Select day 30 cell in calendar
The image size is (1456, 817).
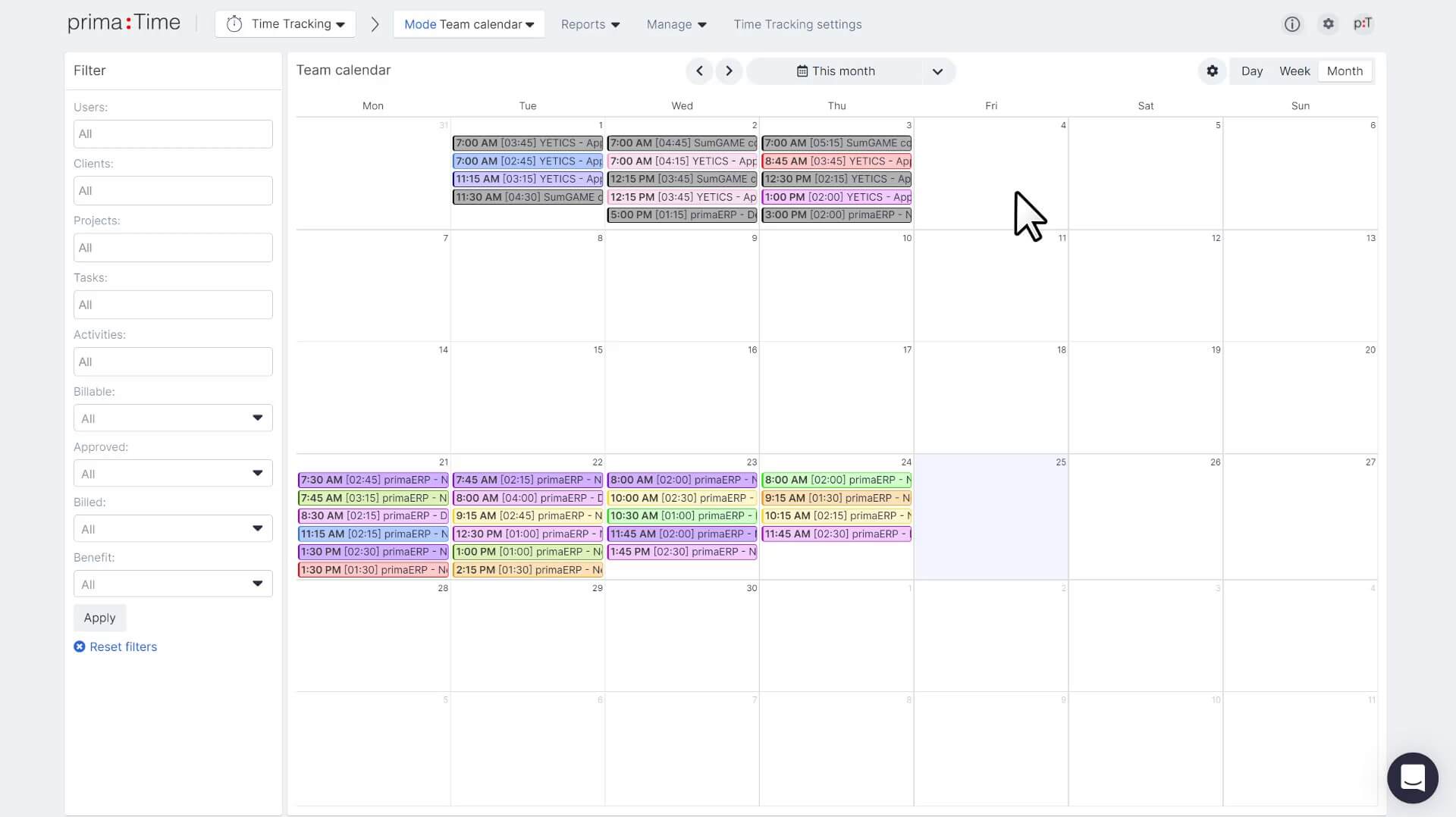tap(682, 636)
